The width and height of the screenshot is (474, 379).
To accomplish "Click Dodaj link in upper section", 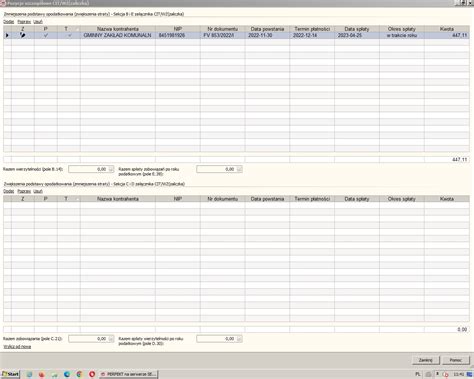I will click(x=9, y=22).
